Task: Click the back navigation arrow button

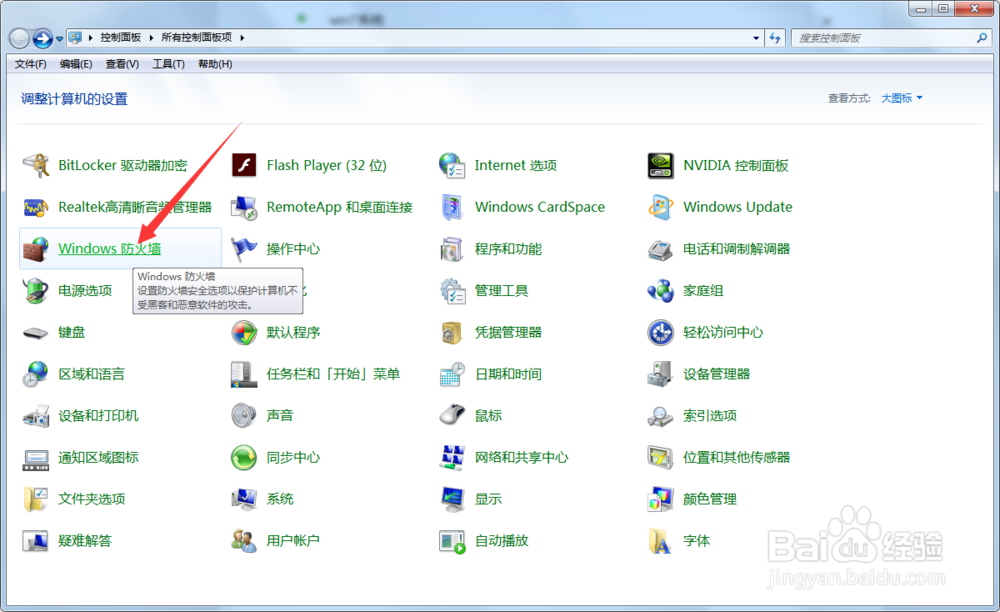Action: pyautogui.click(x=19, y=39)
